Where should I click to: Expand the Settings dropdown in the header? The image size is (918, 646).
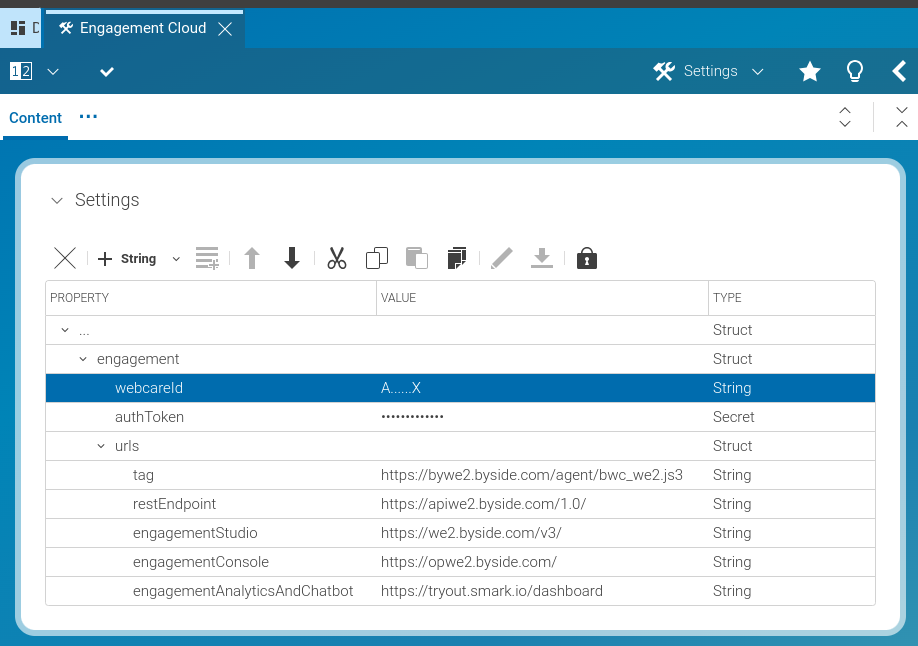[x=757, y=71]
